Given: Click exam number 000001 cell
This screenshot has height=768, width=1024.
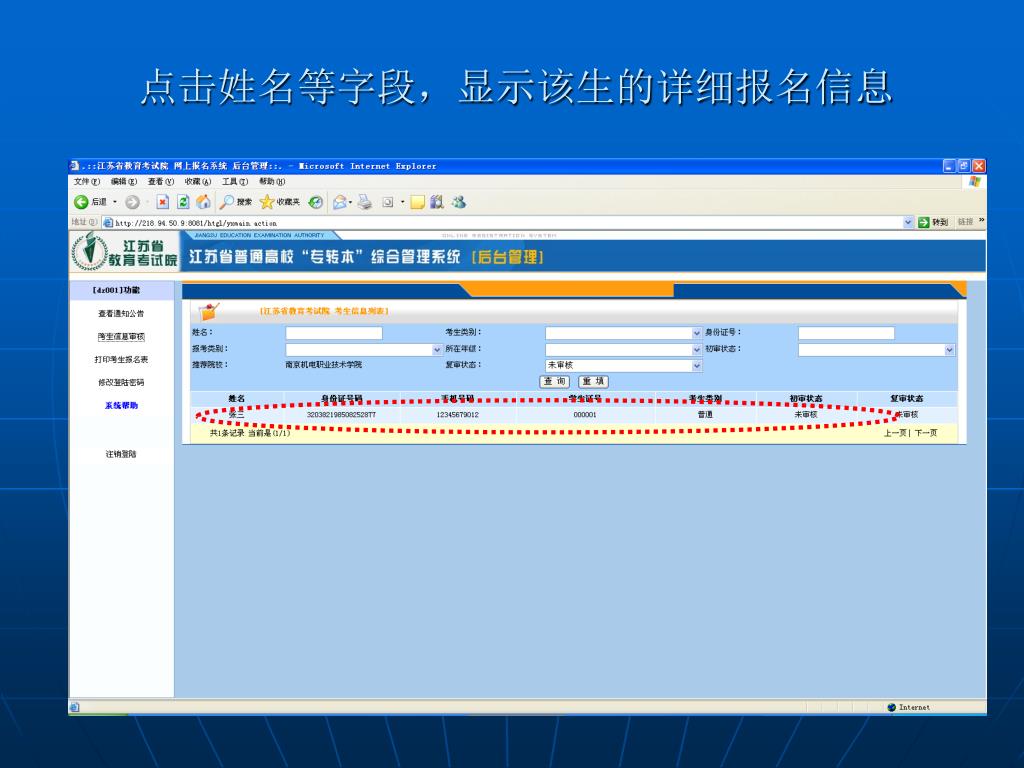Looking at the screenshot, I should pyautogui.click(x=584, y=415).
